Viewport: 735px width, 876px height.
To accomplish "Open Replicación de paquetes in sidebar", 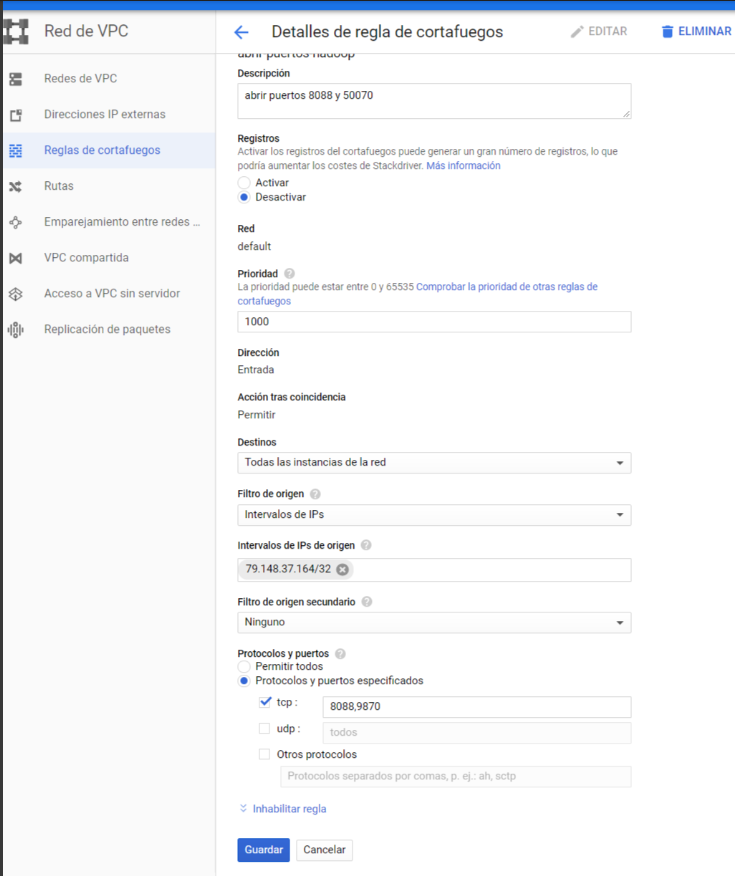I will pos(109,329).
